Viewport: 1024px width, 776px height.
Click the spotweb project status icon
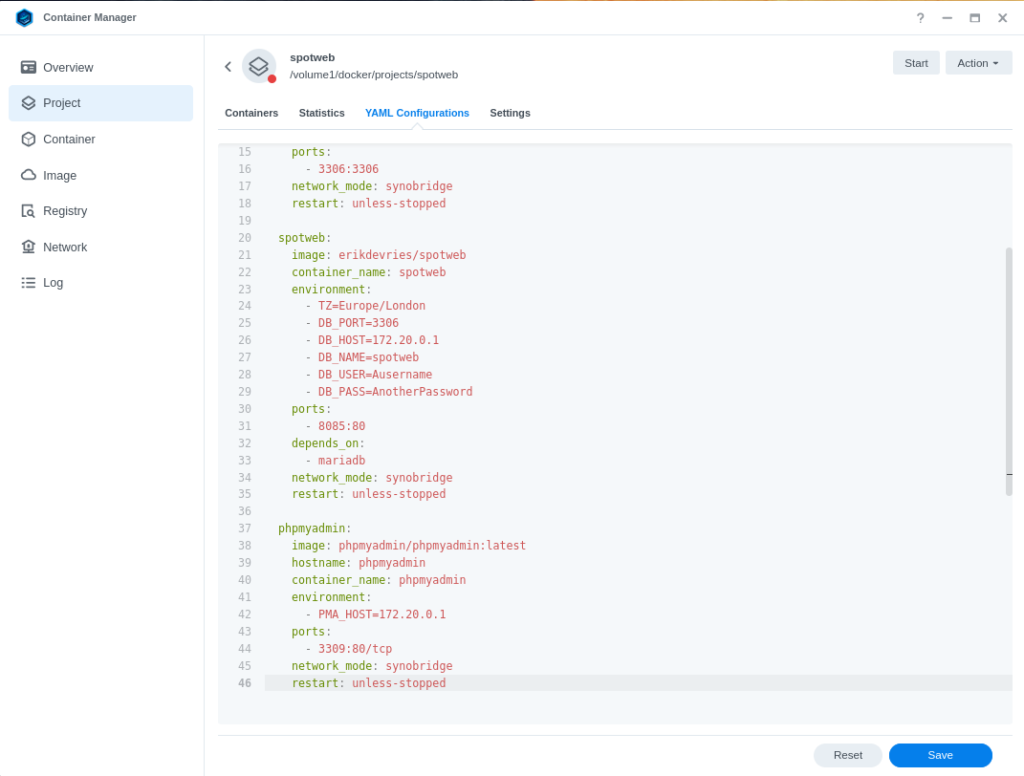coord(259,66)
